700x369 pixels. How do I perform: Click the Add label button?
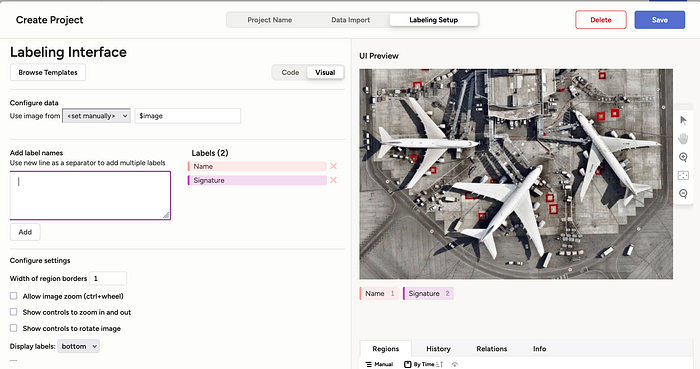[x=25, y=232]
